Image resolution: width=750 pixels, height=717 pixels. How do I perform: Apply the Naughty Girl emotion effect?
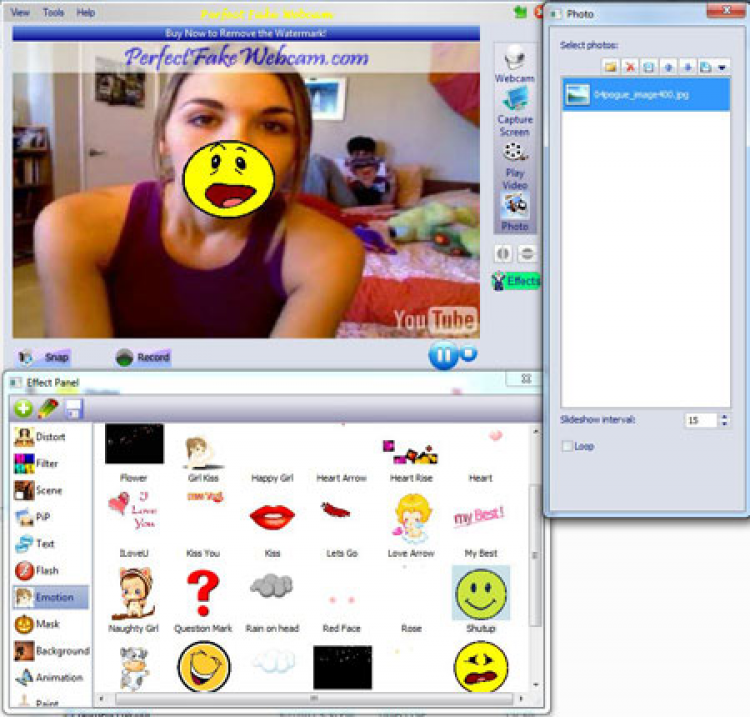[x=133, y=599]
